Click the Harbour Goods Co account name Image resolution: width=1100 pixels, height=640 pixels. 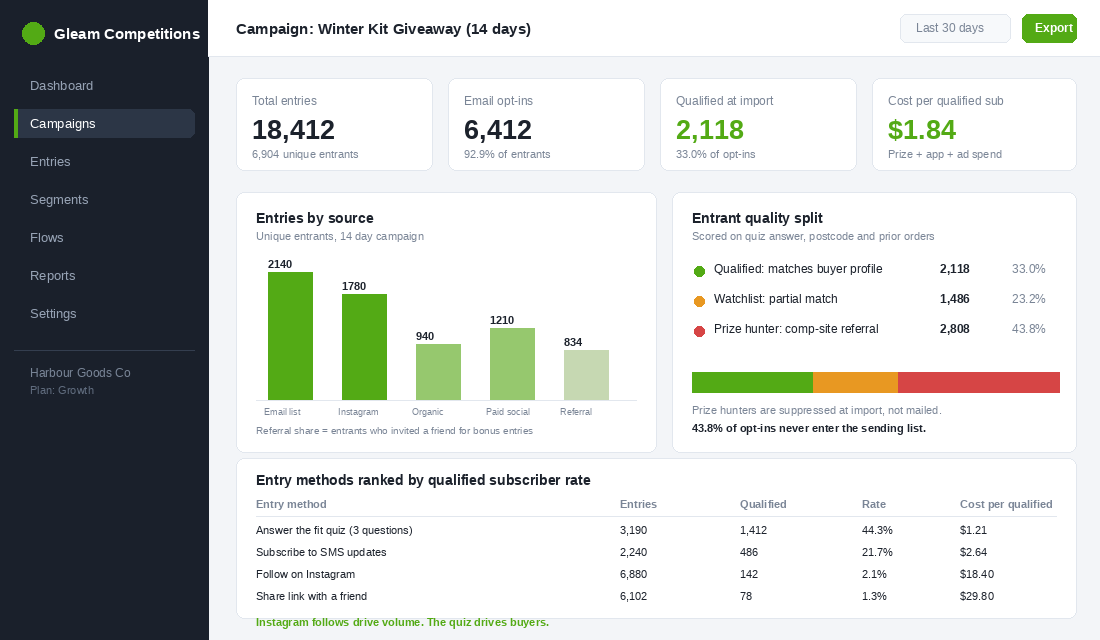click(x=80, y=373)
